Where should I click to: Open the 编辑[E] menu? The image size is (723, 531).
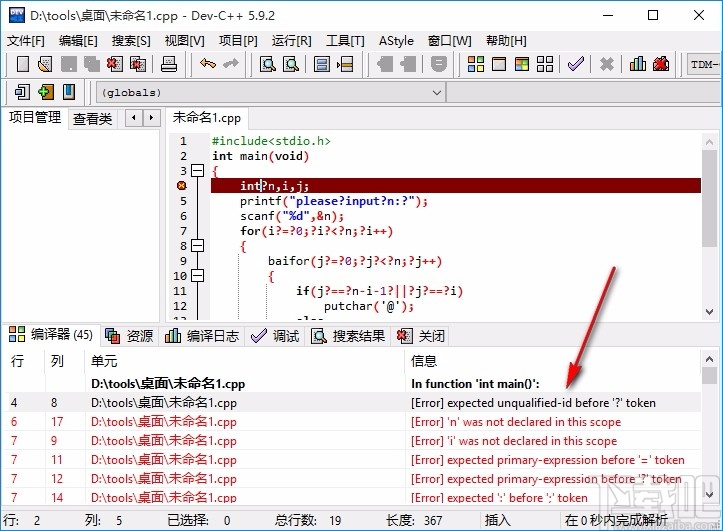pyautogui.click(x=78, y=41)
